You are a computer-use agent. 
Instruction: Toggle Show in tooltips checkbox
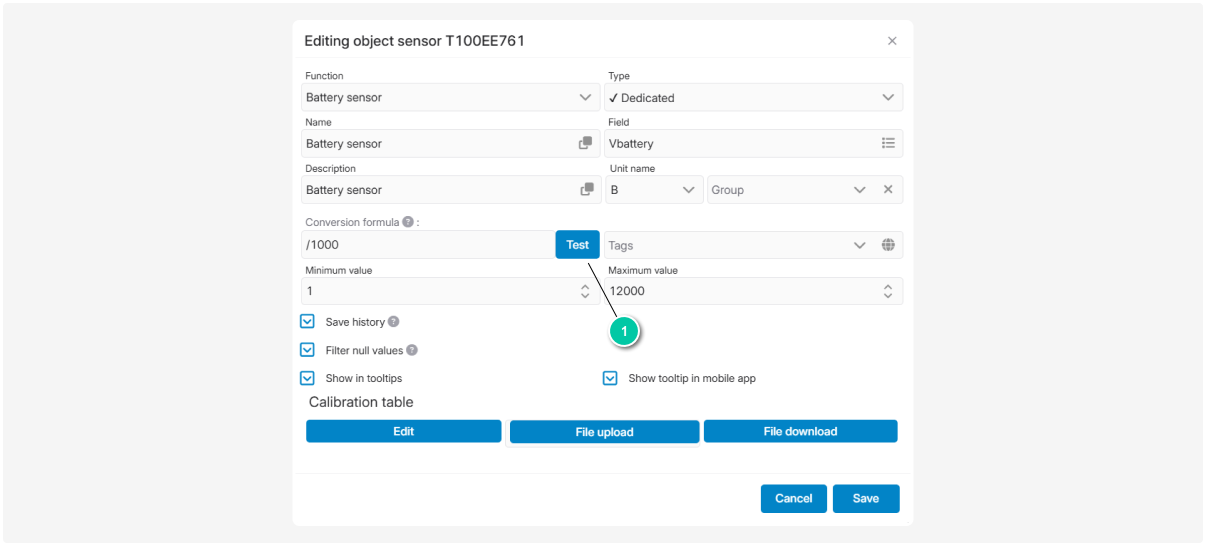(x=308, y=379)
